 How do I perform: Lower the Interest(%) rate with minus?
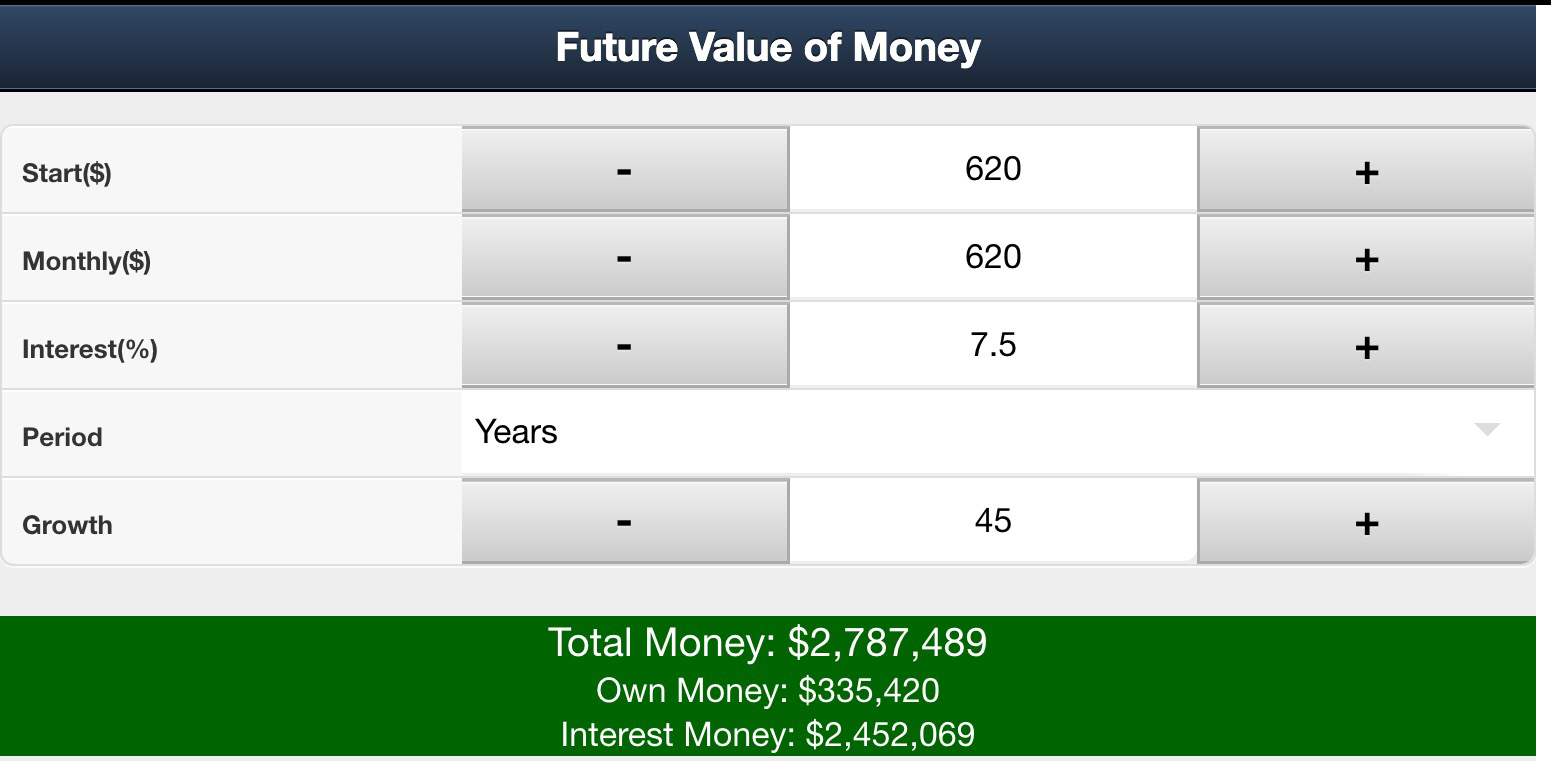click(625, 346)
